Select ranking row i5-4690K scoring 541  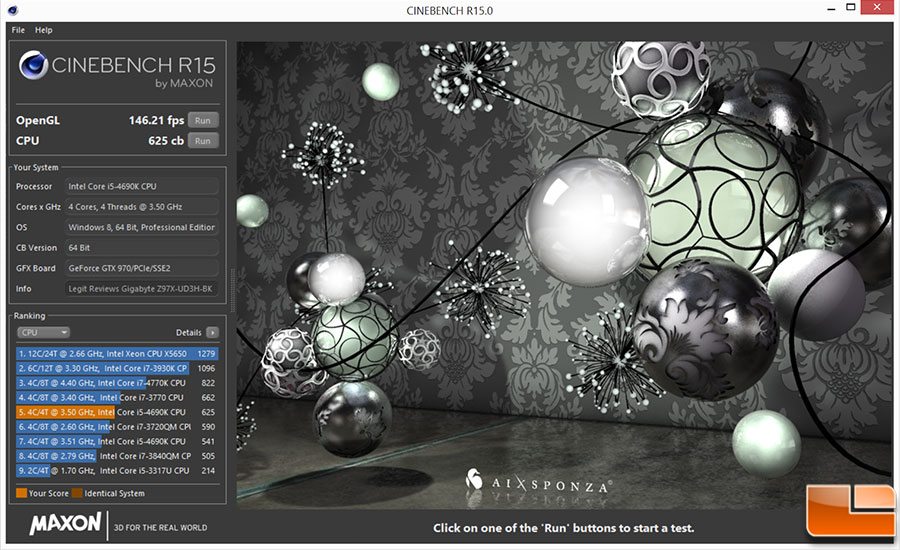(x=117, y=441)
